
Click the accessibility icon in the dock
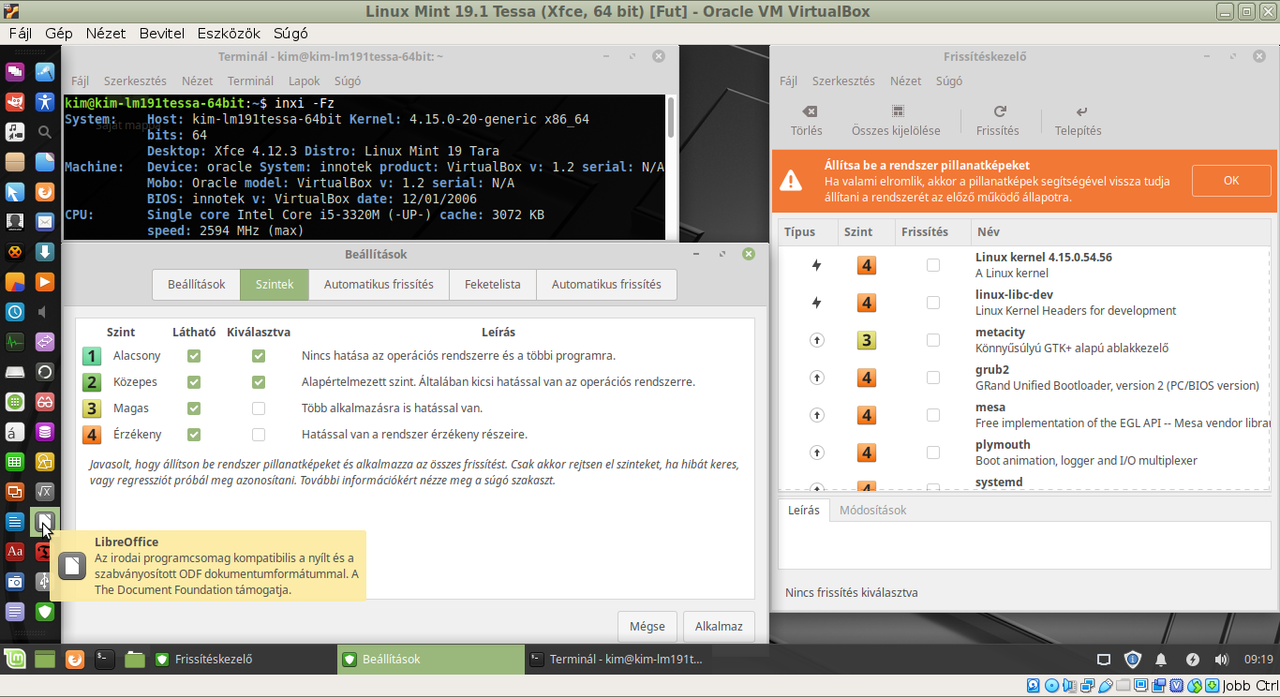pos(45,102)
